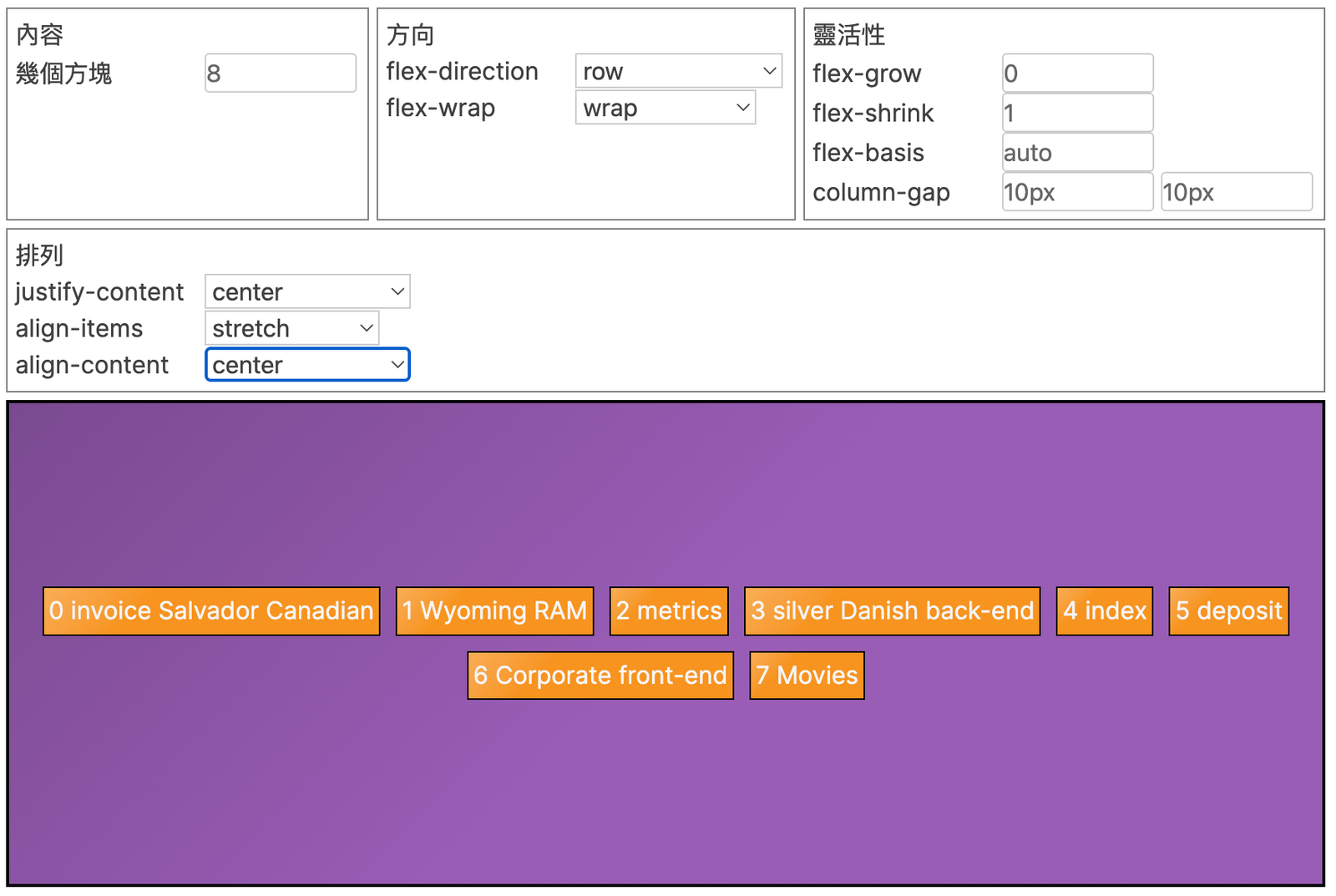Click the "0 invoice Salvador Canadian" box
Screen dimensions: 1336x896
[211, 611]
